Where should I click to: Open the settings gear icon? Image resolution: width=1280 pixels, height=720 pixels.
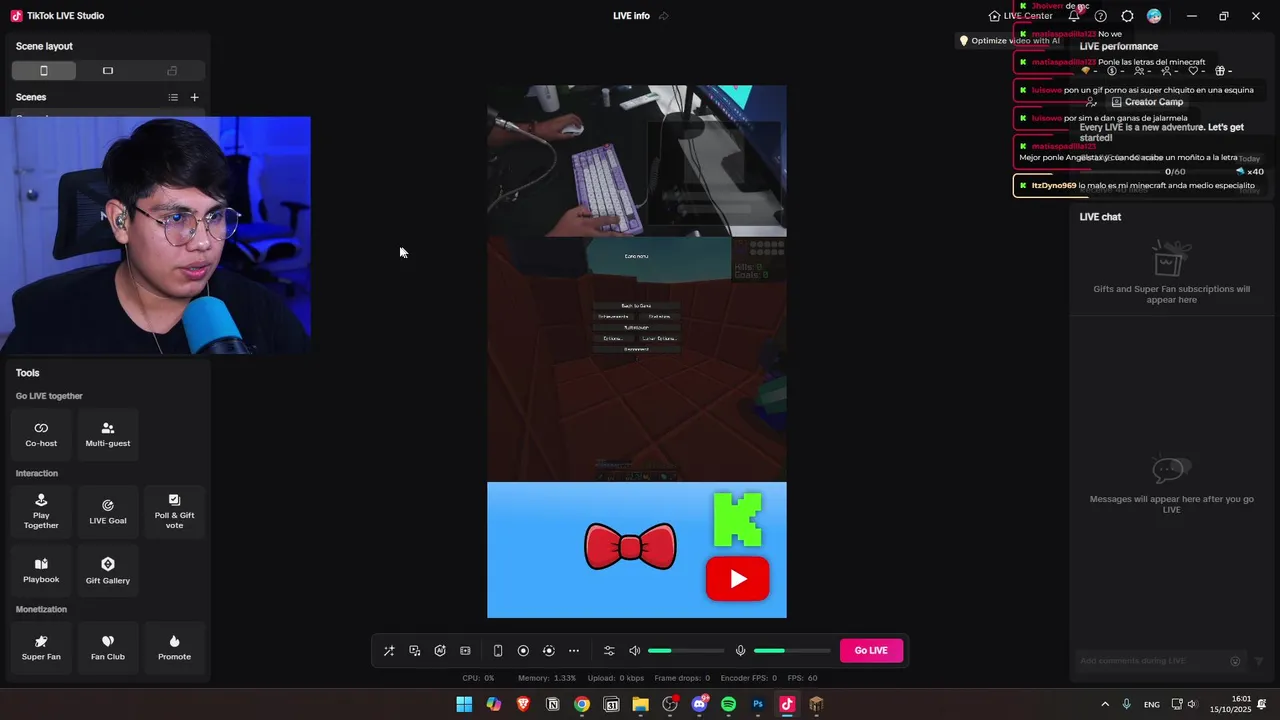[1127, 16]
